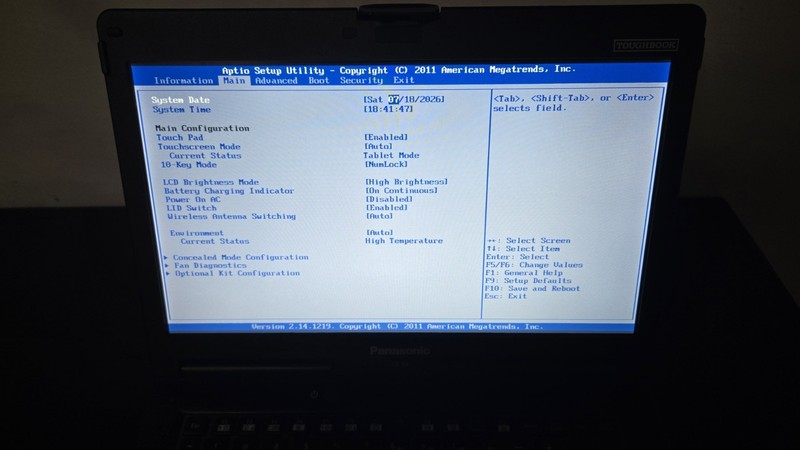Toggle Power On AC Disabled value
Viewport: 800px width, 450px height.
click(389, 199)
